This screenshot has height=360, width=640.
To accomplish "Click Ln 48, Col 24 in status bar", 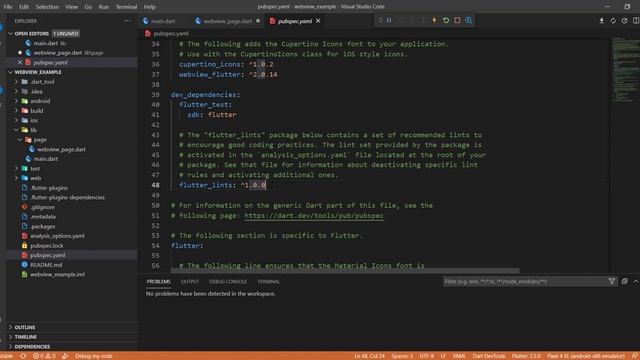I will 369,356.
